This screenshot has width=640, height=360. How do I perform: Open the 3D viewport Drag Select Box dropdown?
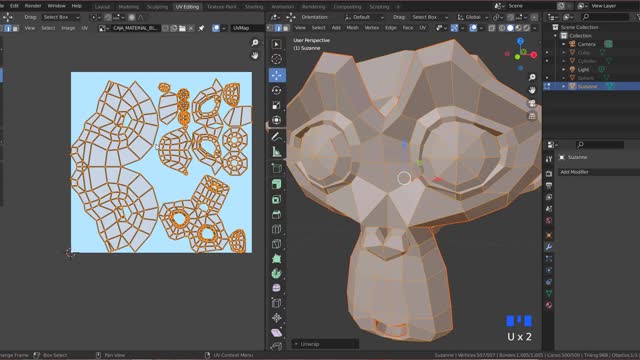(x=429, y=17)
